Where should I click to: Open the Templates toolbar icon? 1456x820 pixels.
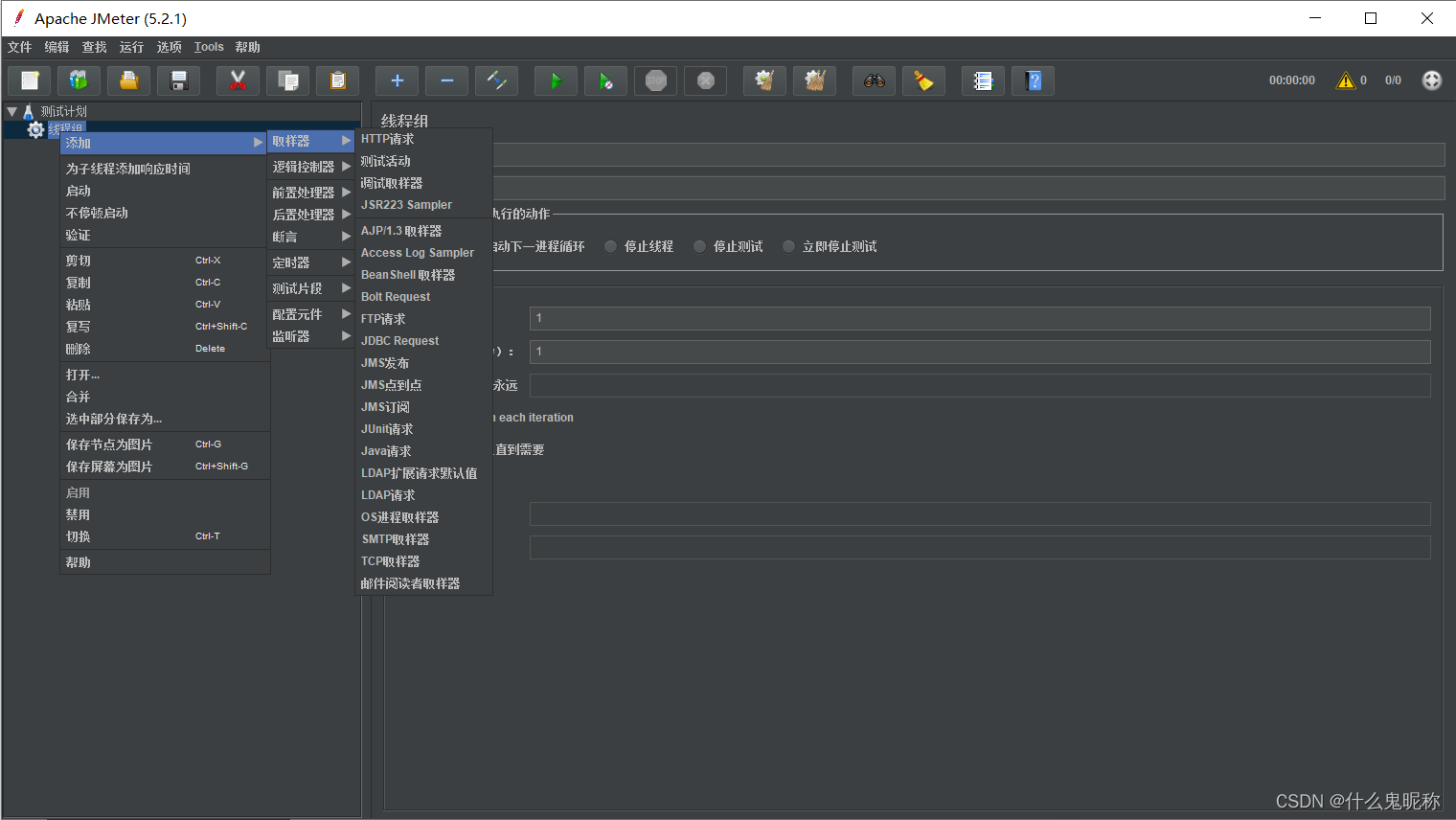click(80, 80)
